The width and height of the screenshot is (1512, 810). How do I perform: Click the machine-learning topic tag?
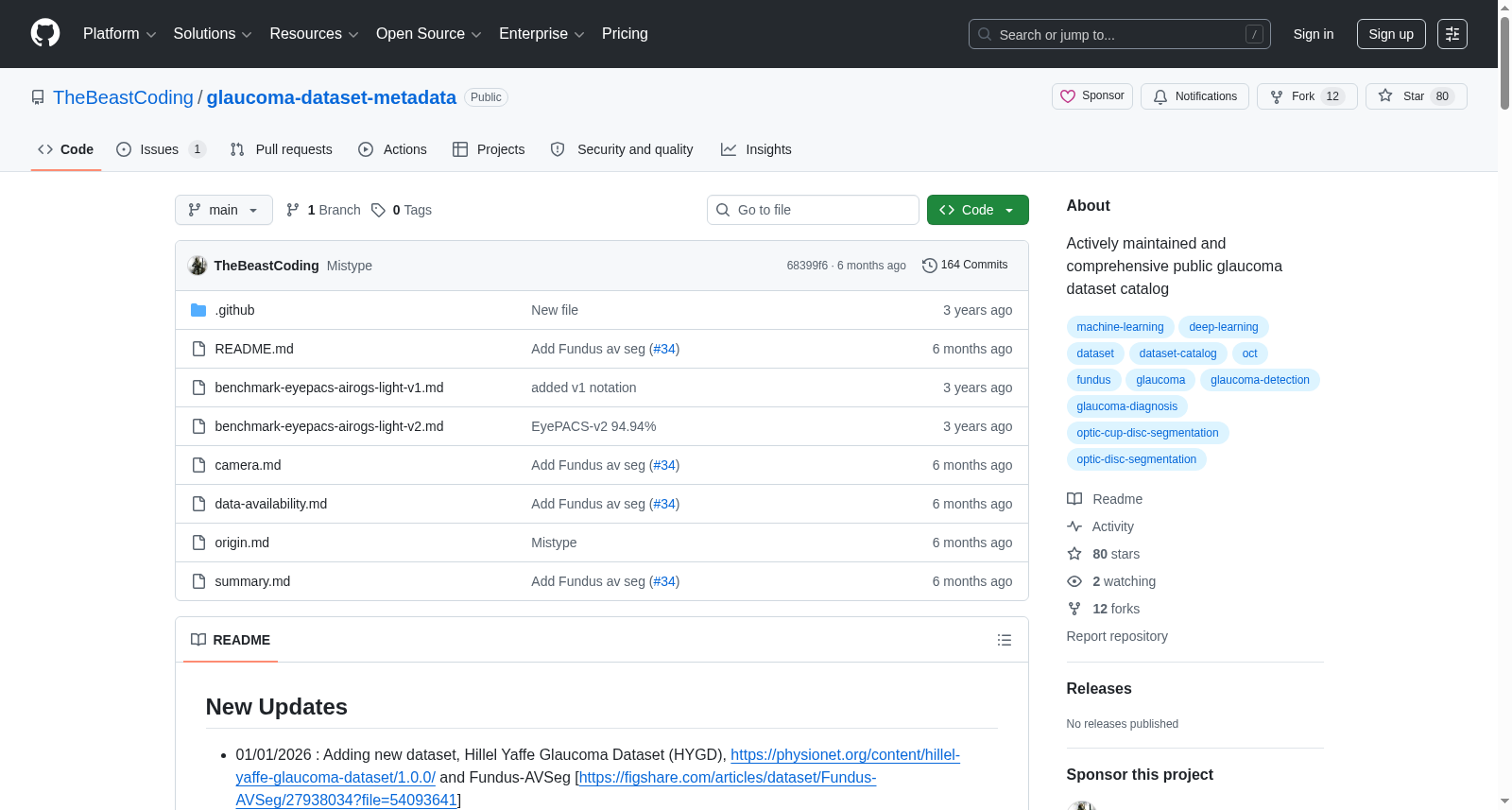click(x=1120, y=327)
